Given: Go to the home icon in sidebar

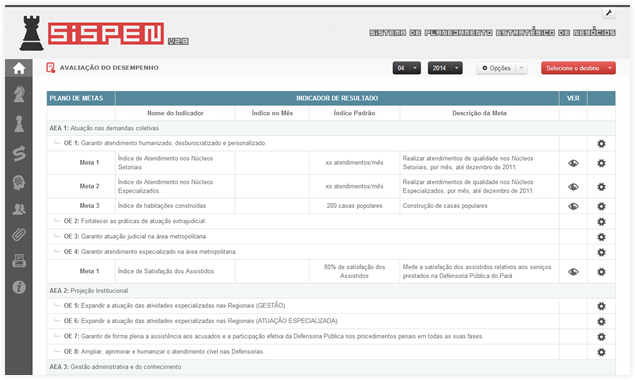Looking at the screenshot, I should click(19, 68).
